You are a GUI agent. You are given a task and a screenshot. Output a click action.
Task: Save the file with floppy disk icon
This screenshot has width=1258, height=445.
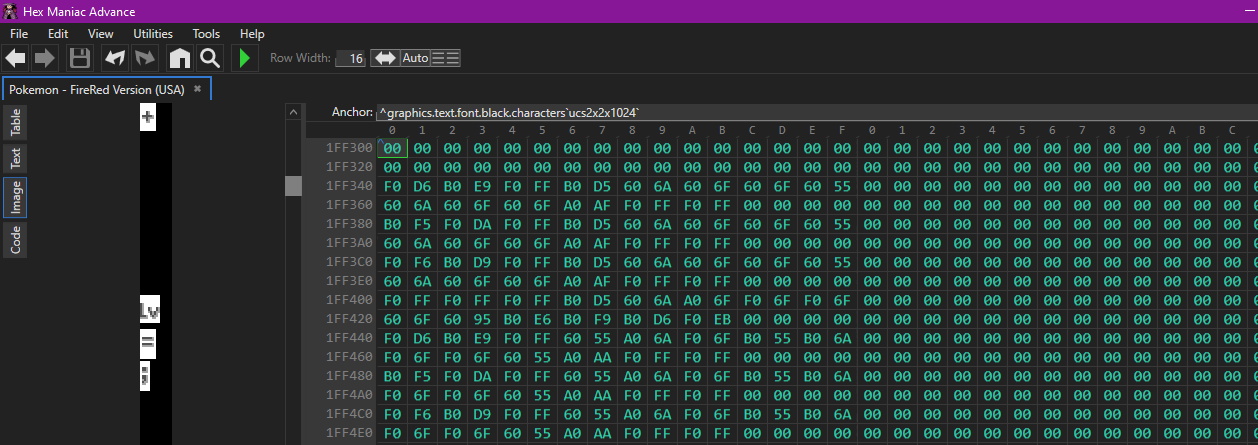80,58
